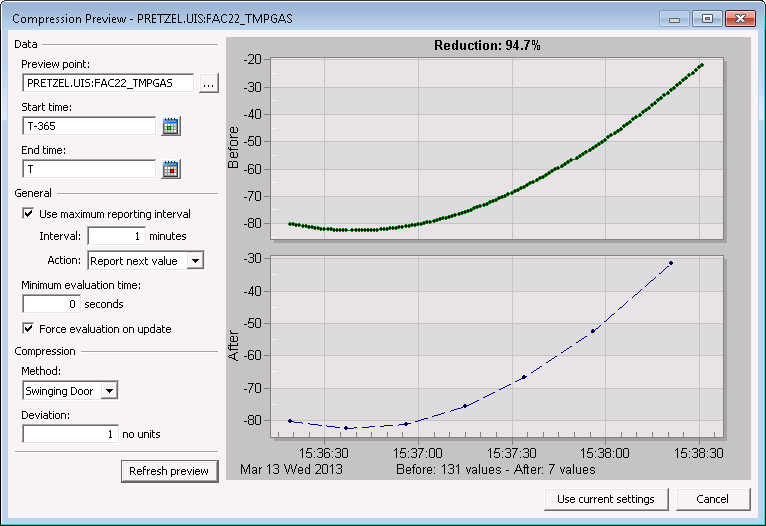Click the Deviation value input field
This screenshot has width=766, height=526.
click(x=70, y=434)
